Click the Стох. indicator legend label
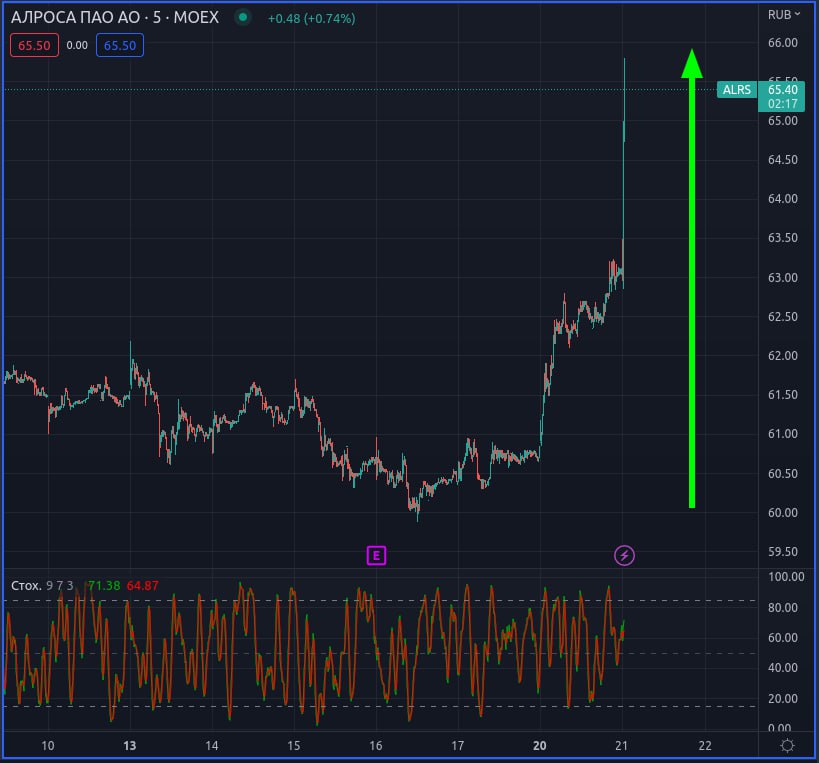The image size is (819, 763). [x=26, y=585]
